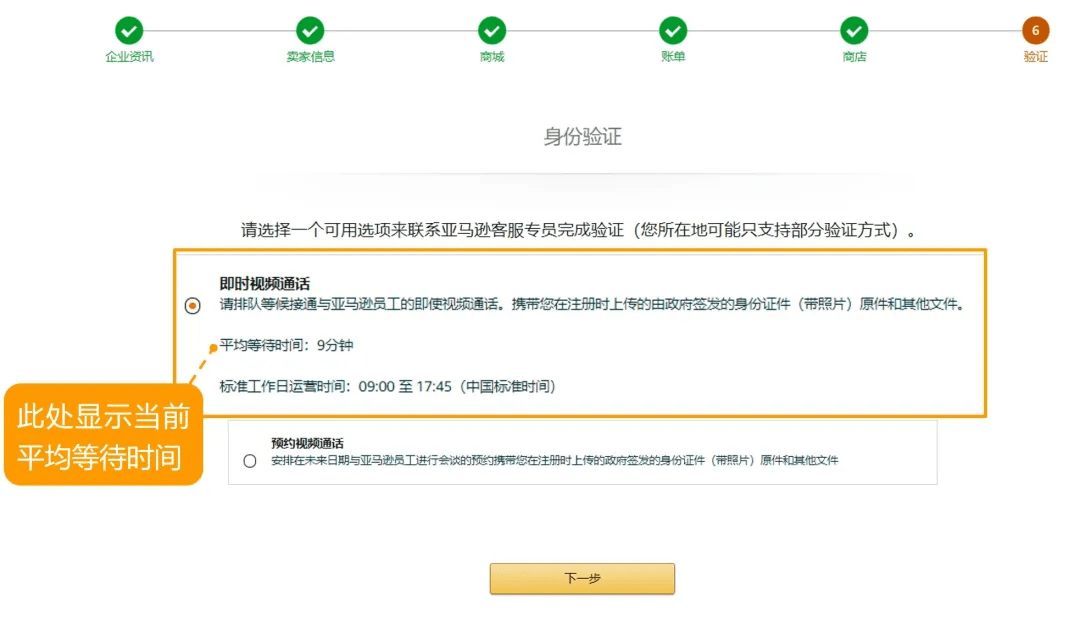Click the 即时视频通话 option title
Viewport: 1080px width, 624px height.
265,284
